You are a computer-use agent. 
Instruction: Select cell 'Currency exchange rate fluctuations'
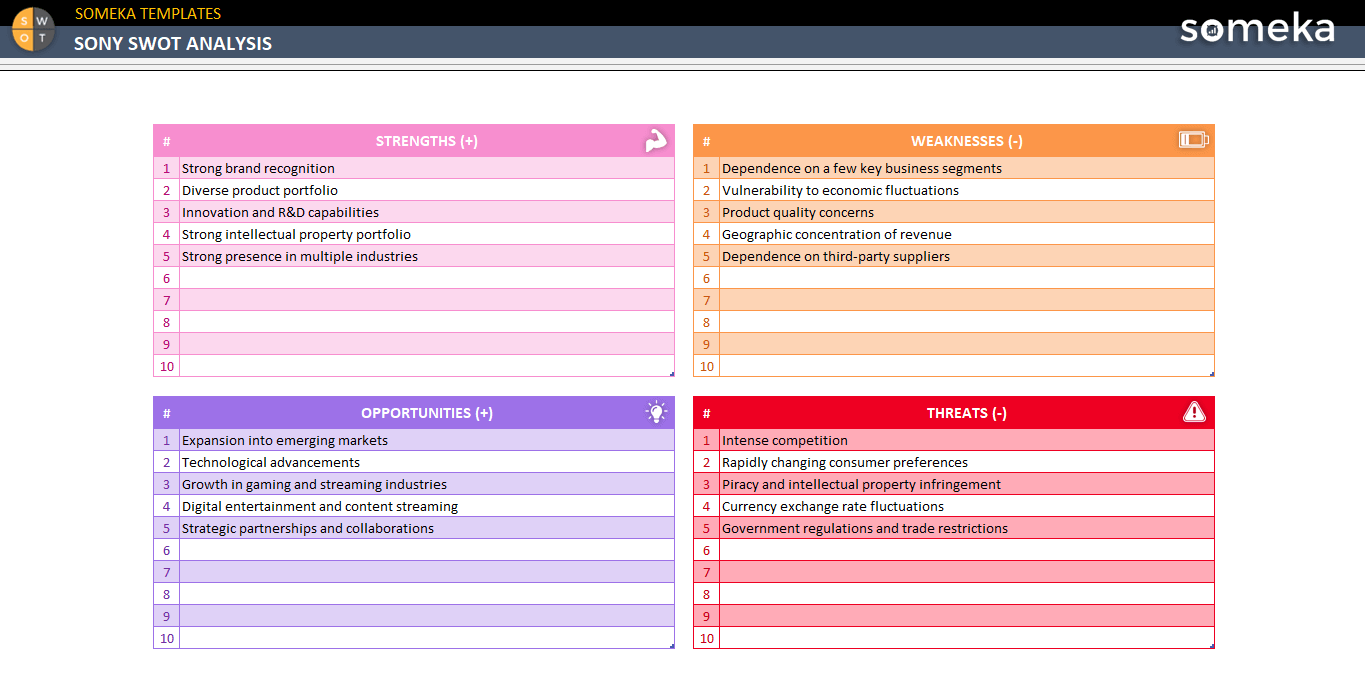[x=967, y=506]
